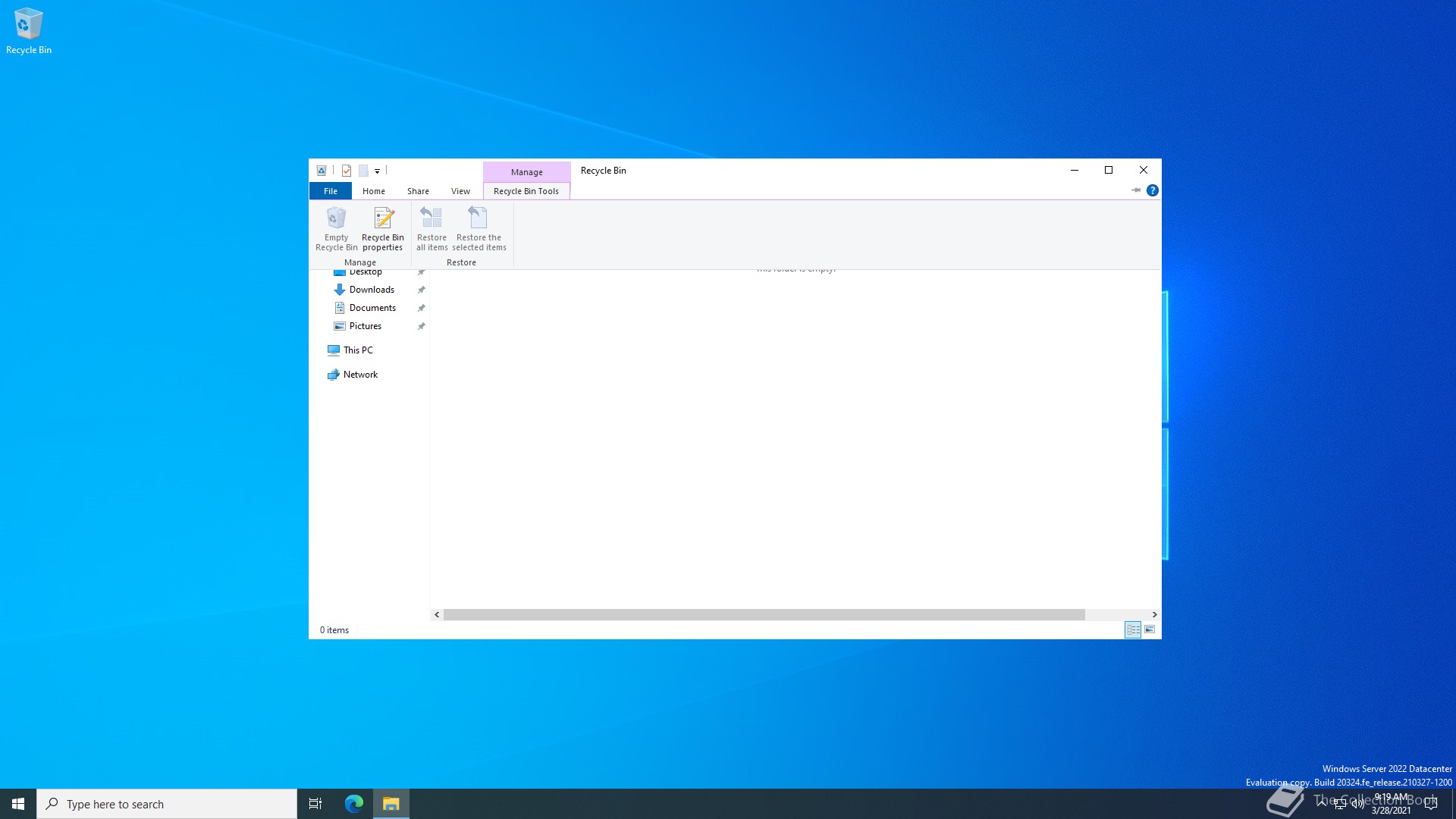
Task: Expand the Desktop folder in sidebar
Action: pyautogui.click(x=325, y=270)
